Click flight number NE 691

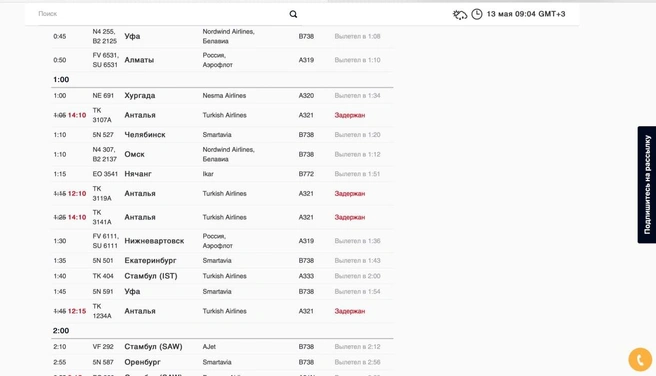103,95
